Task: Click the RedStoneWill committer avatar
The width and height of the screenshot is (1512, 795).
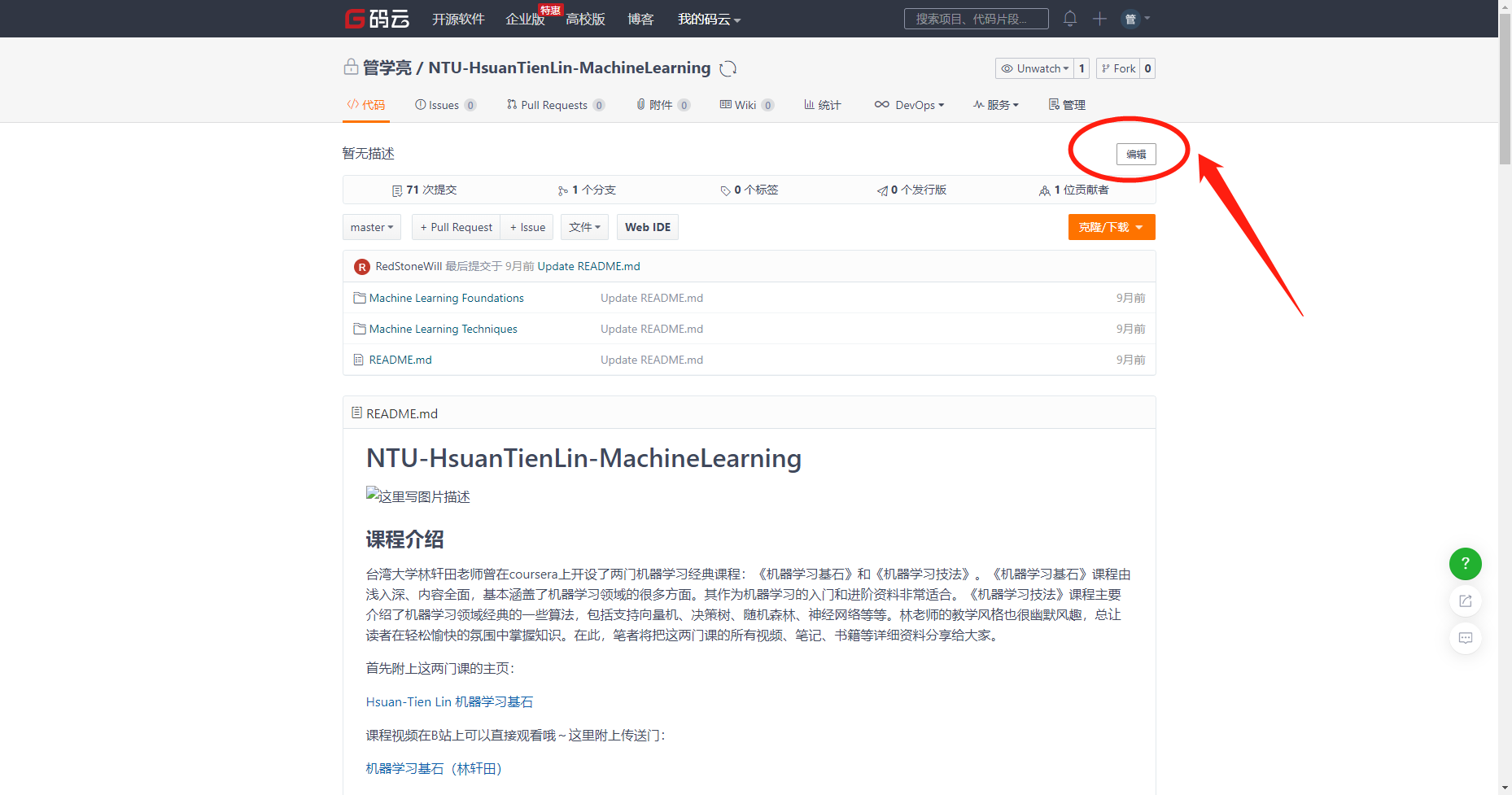Action: (362, 267)
